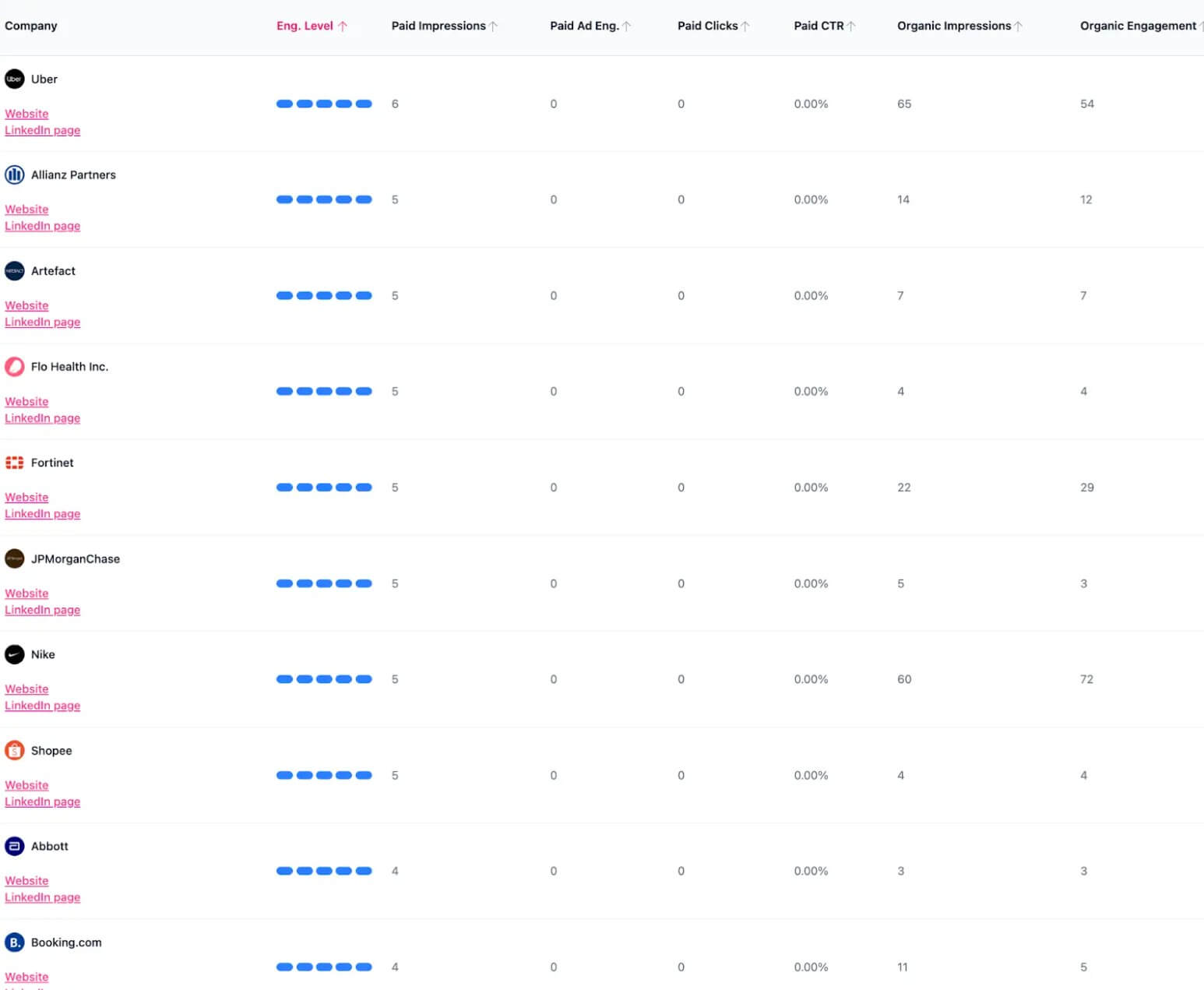This screenshot has width=1204, height=990.
Task: Select the JPMorganChase company name
Action: 76,558
